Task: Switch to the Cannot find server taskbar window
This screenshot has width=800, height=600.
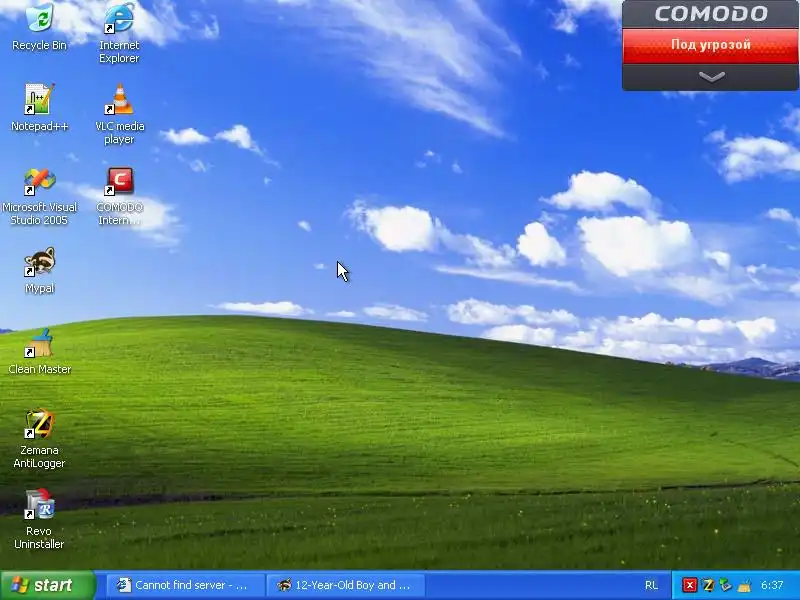Action: tap(186, 585)
